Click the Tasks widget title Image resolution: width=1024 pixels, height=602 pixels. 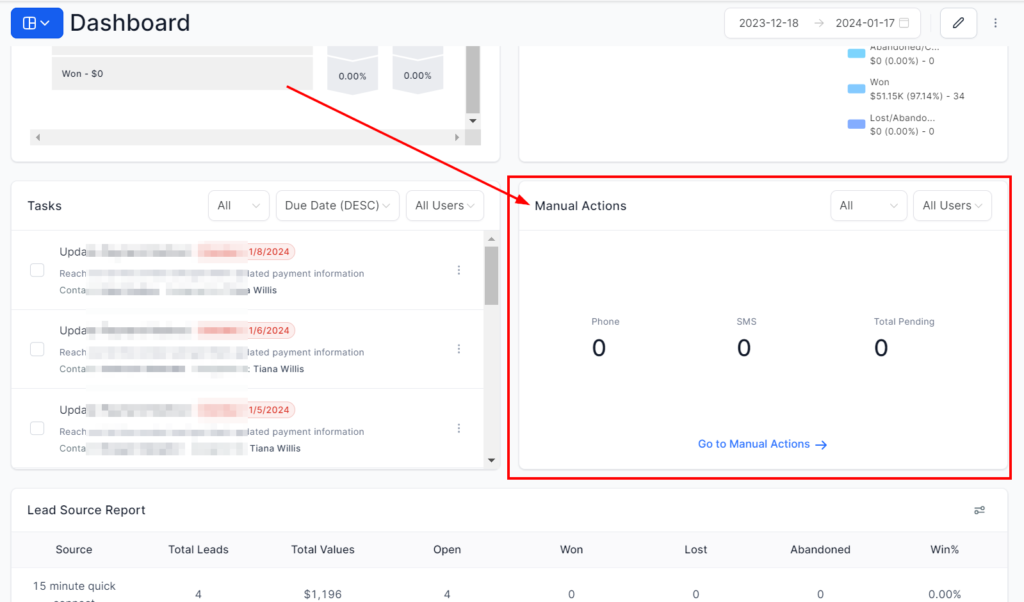tap(44, 206)
